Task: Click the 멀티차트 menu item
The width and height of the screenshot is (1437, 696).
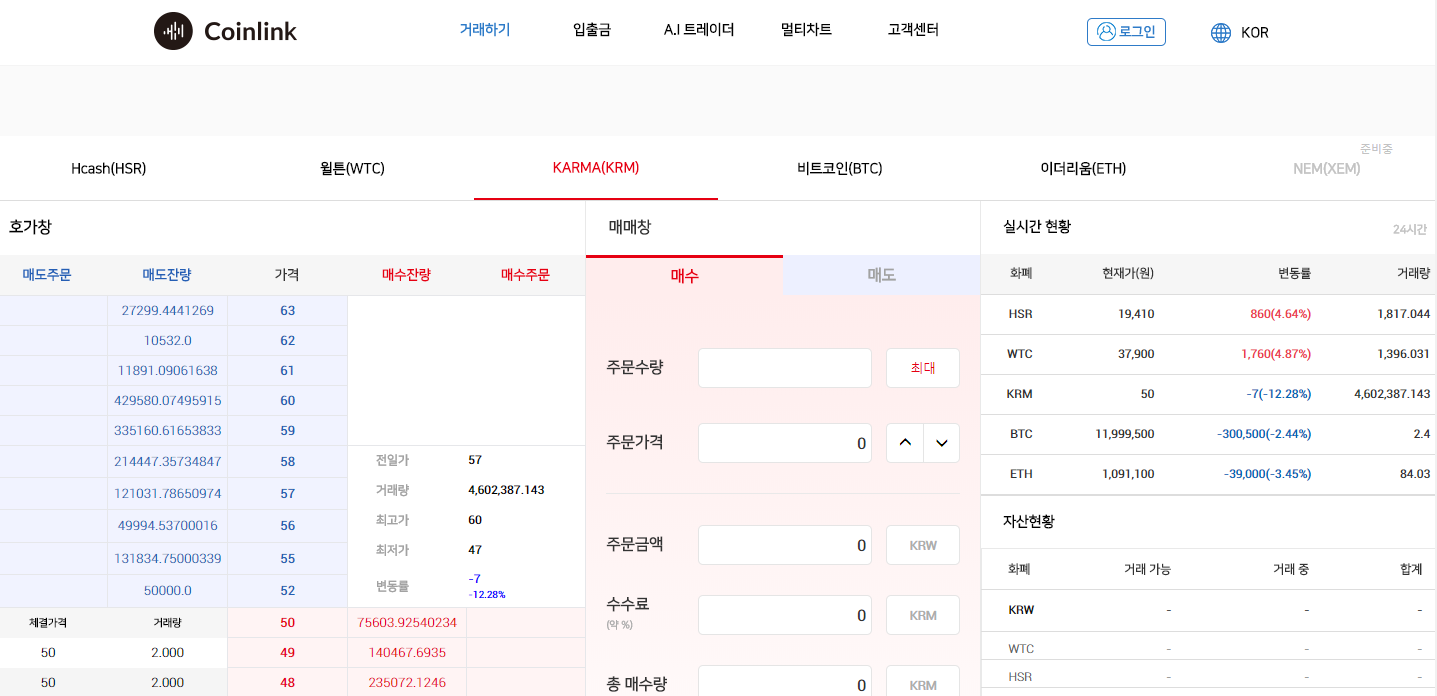Action: [806, 29]
